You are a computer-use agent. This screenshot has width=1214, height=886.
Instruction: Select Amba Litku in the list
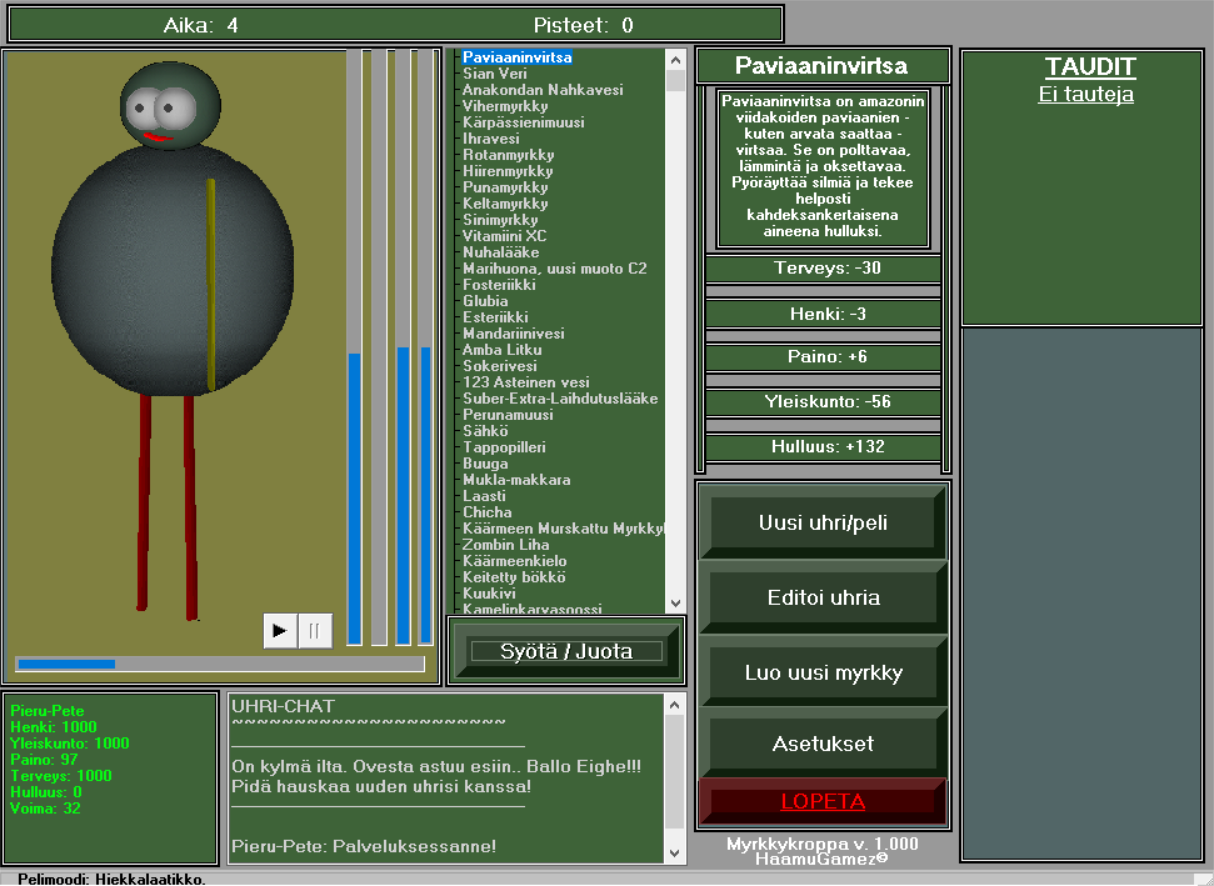502,350
